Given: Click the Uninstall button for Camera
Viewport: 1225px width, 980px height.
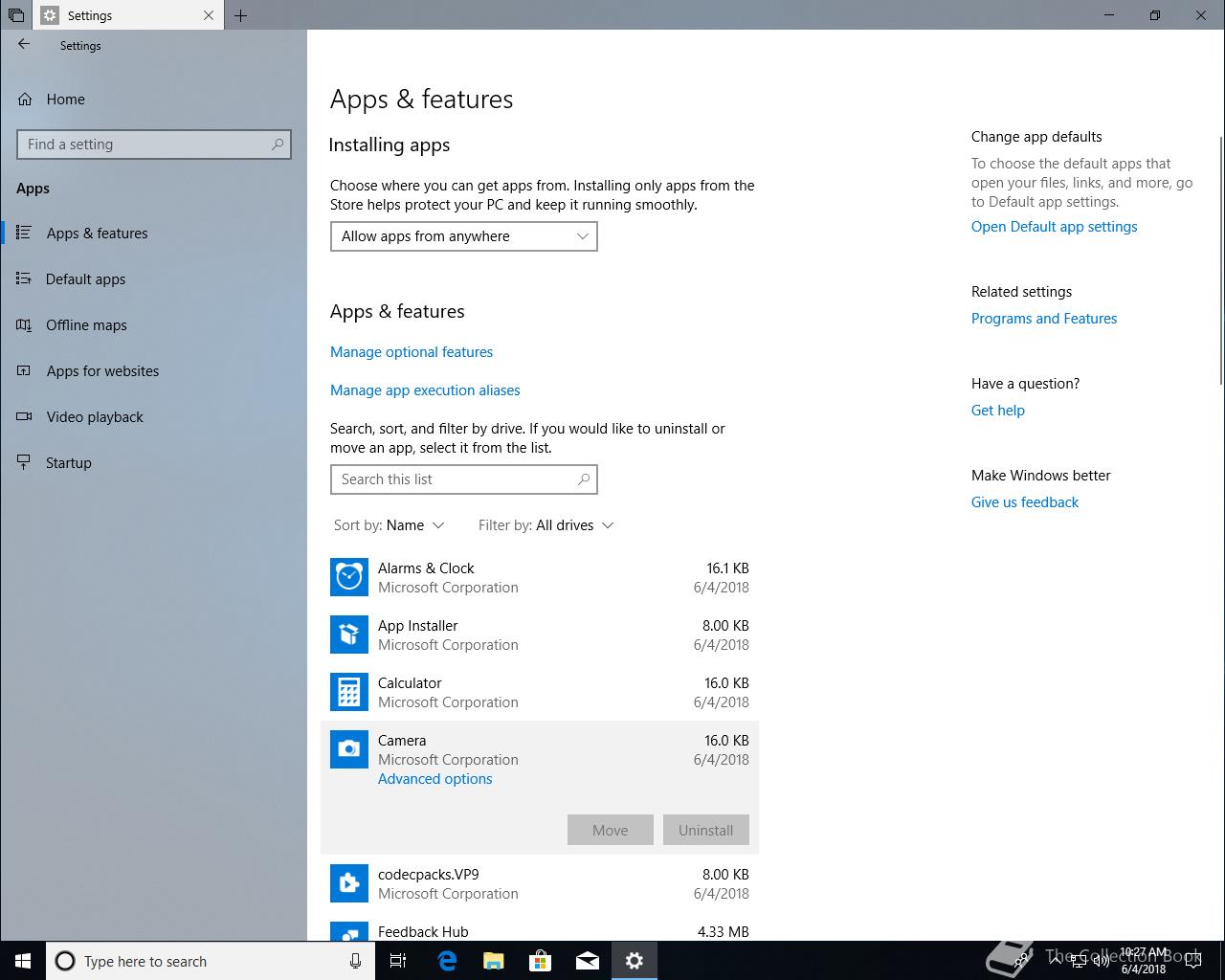Looking at the screenshot, I should (706, 830).
